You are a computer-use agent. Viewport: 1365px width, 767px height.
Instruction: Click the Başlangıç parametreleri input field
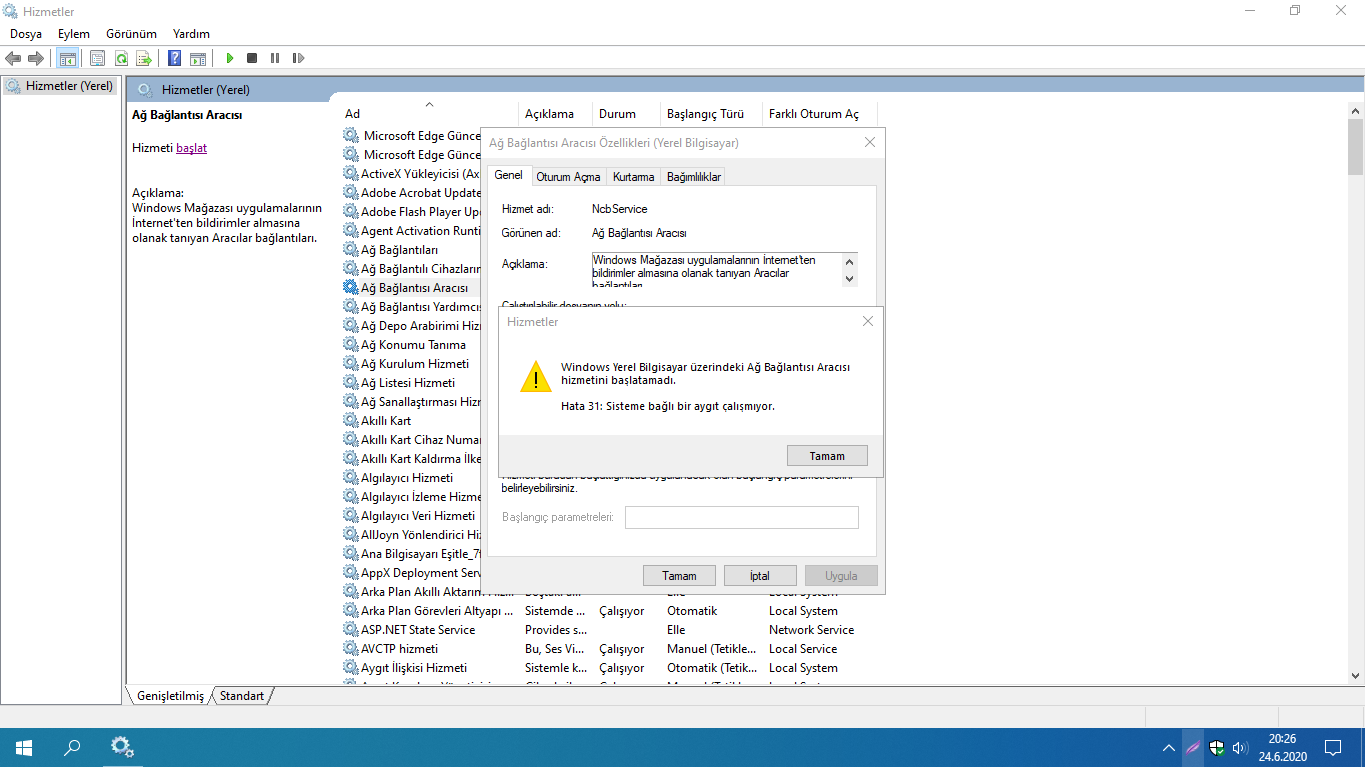tap(742, 517)
